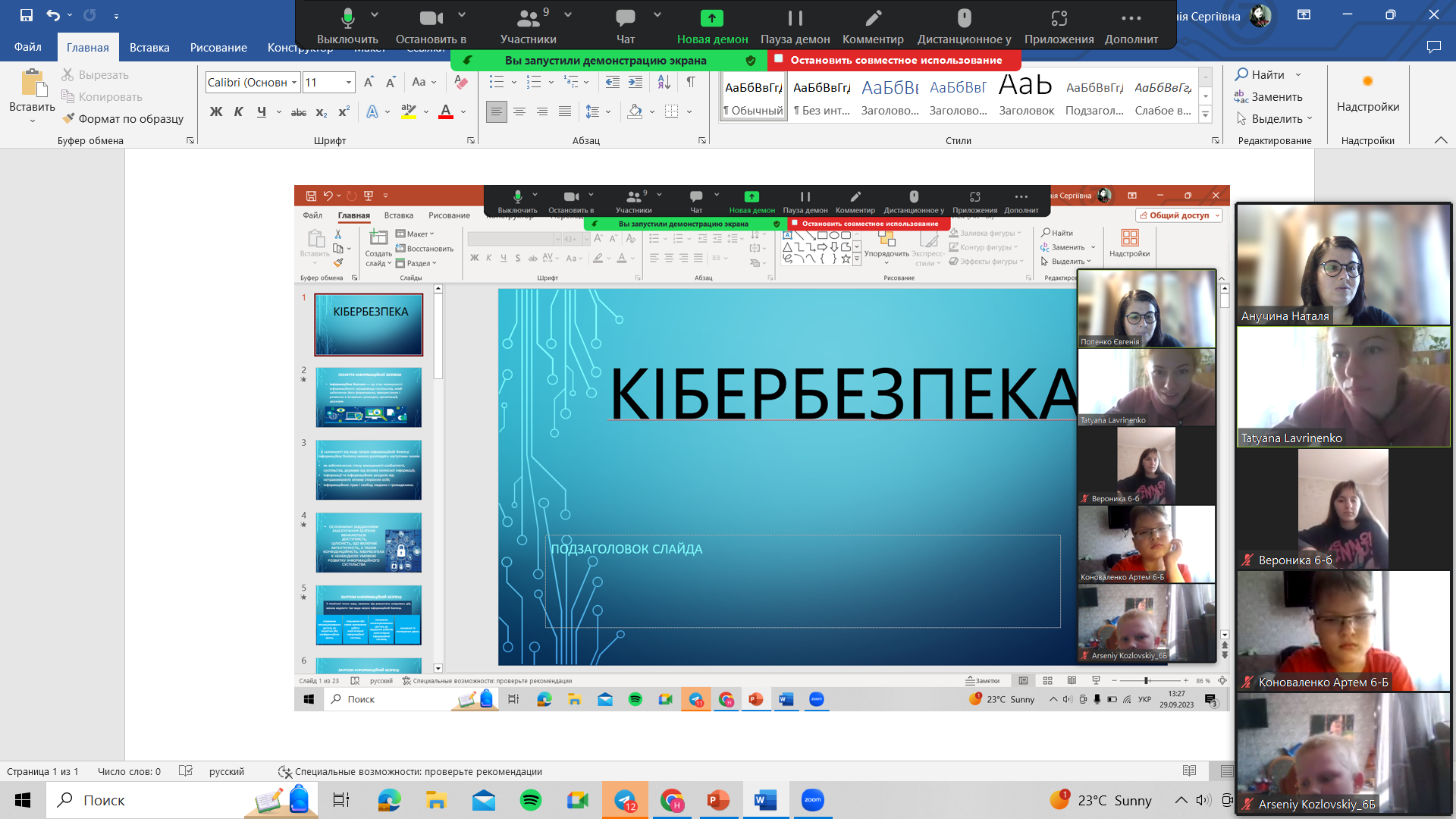Open the File tab in Word
The width and height of the screenshot is (1456, 819).
click(27, 47)
